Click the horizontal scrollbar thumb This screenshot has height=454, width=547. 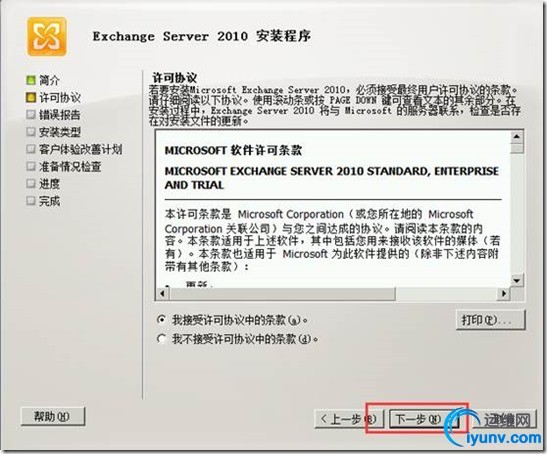tap(283, 294)
